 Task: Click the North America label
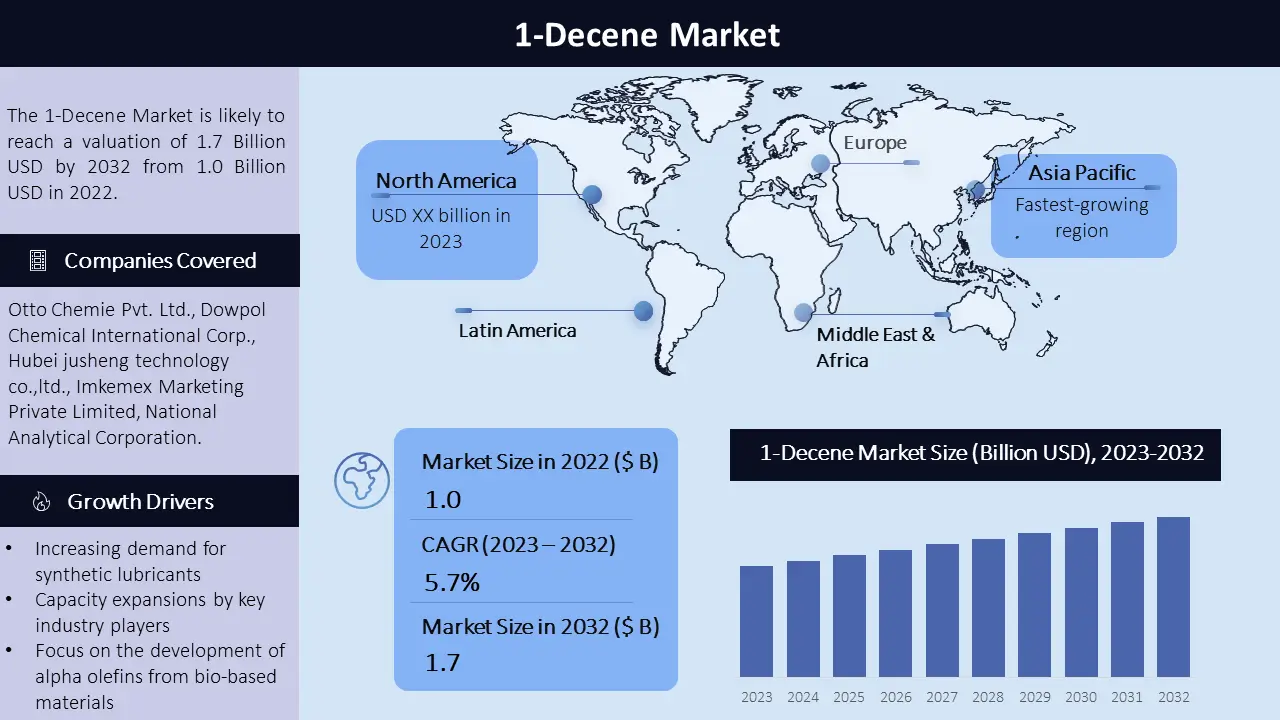(x=446, y=181)
